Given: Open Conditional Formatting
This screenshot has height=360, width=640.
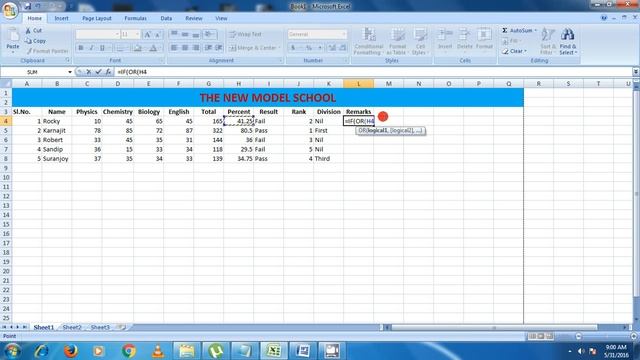Looking at the screenshot, I should (x=369, y=41).
